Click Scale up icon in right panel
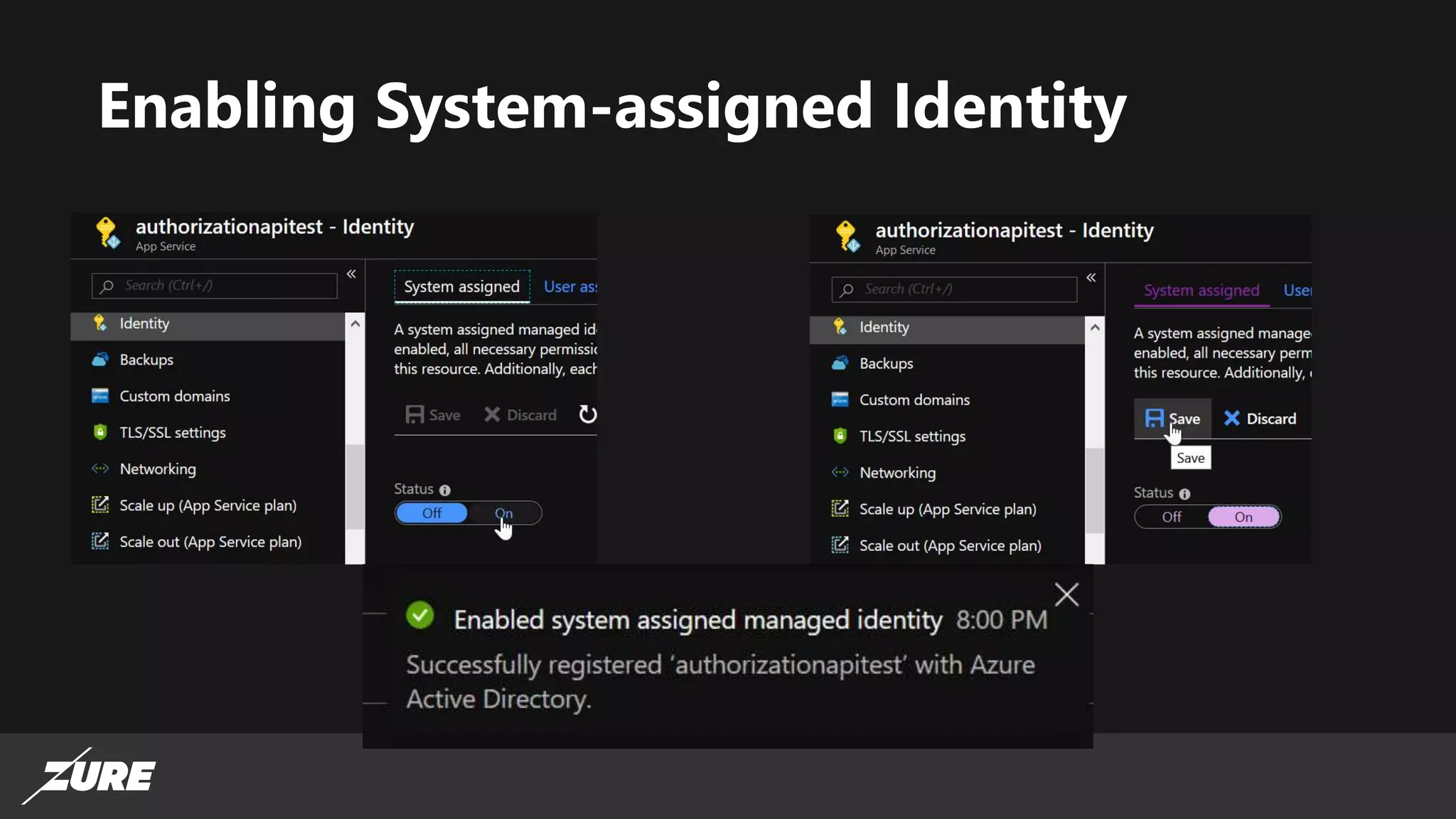The image size is (1456, 819). click(840, 508)
